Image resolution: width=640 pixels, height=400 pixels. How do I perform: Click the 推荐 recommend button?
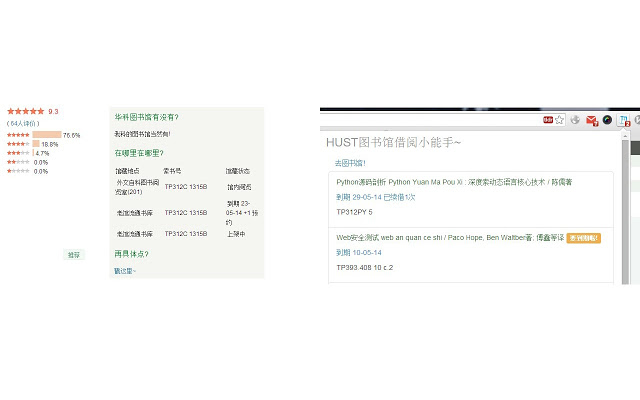(74, 255)
